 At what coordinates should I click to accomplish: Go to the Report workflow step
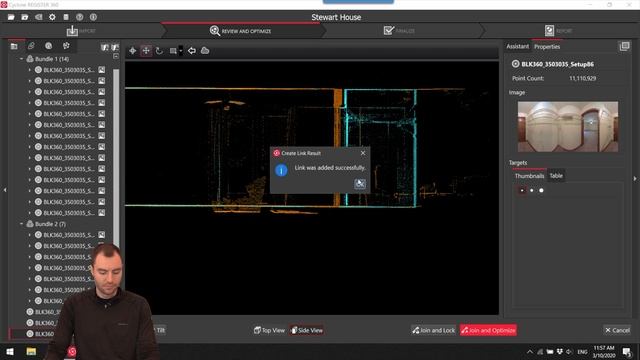point(558,31)
